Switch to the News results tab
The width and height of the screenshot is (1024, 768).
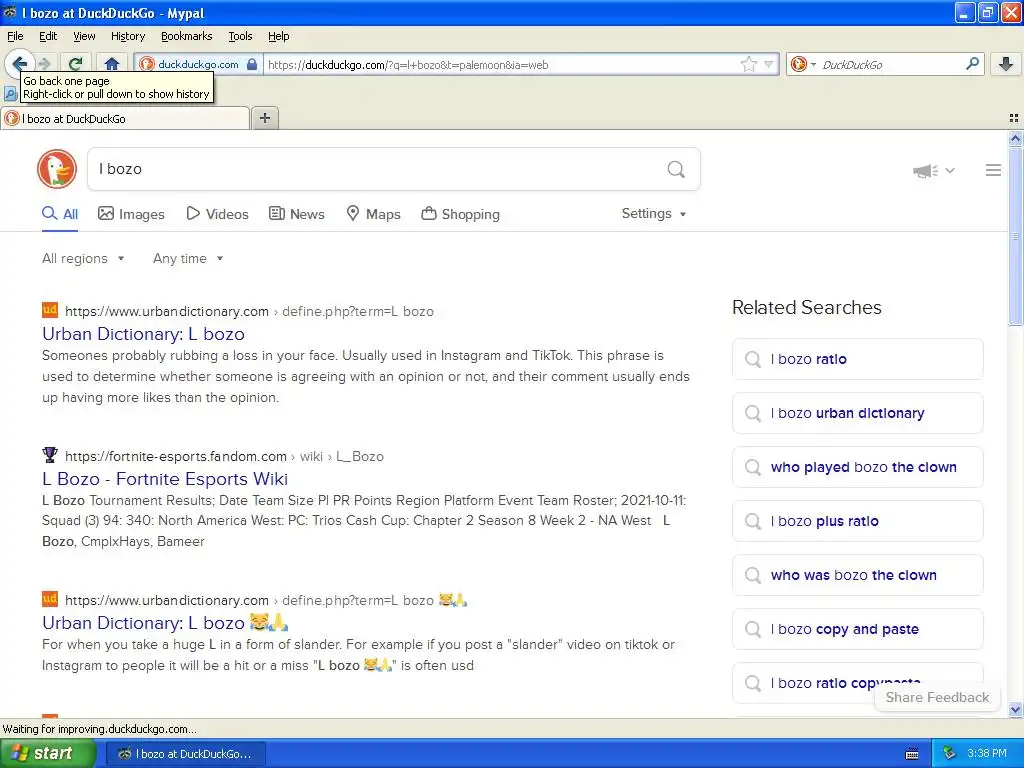[x=296, y=214]
